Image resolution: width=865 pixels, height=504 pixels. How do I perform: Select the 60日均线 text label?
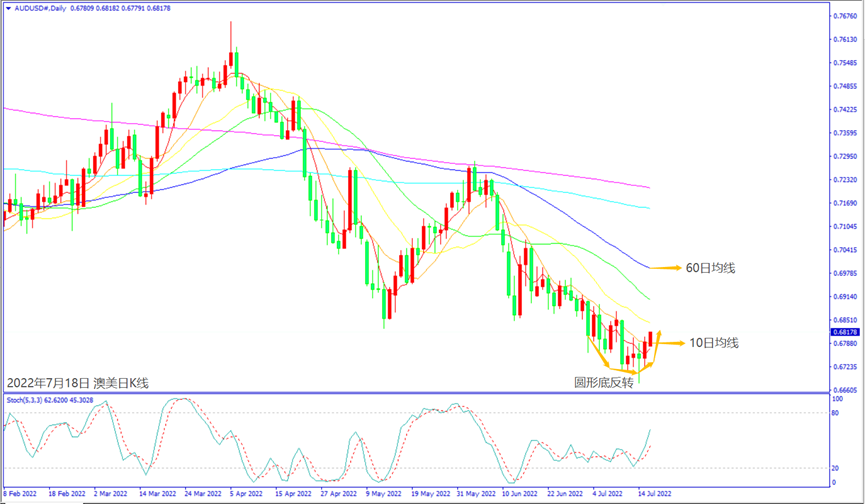711,268
